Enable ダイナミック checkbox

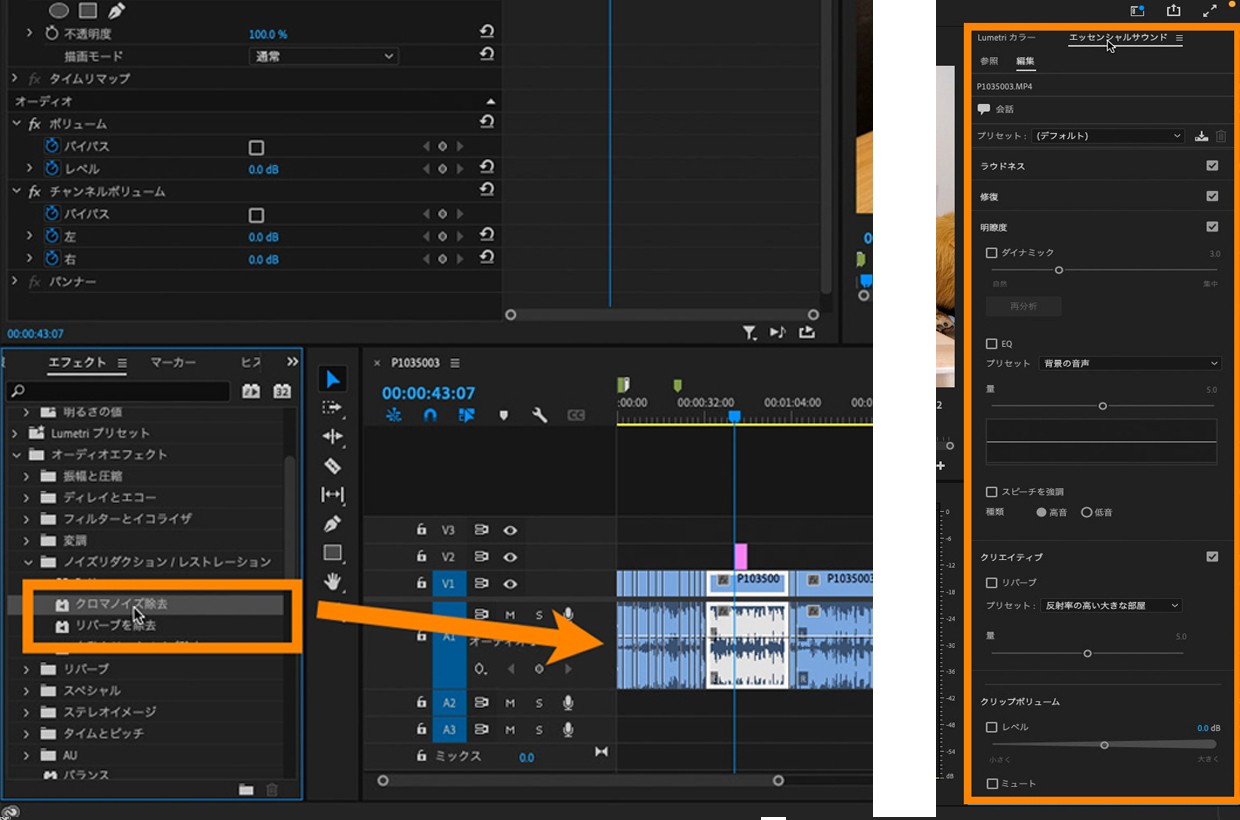click(992, 254)
